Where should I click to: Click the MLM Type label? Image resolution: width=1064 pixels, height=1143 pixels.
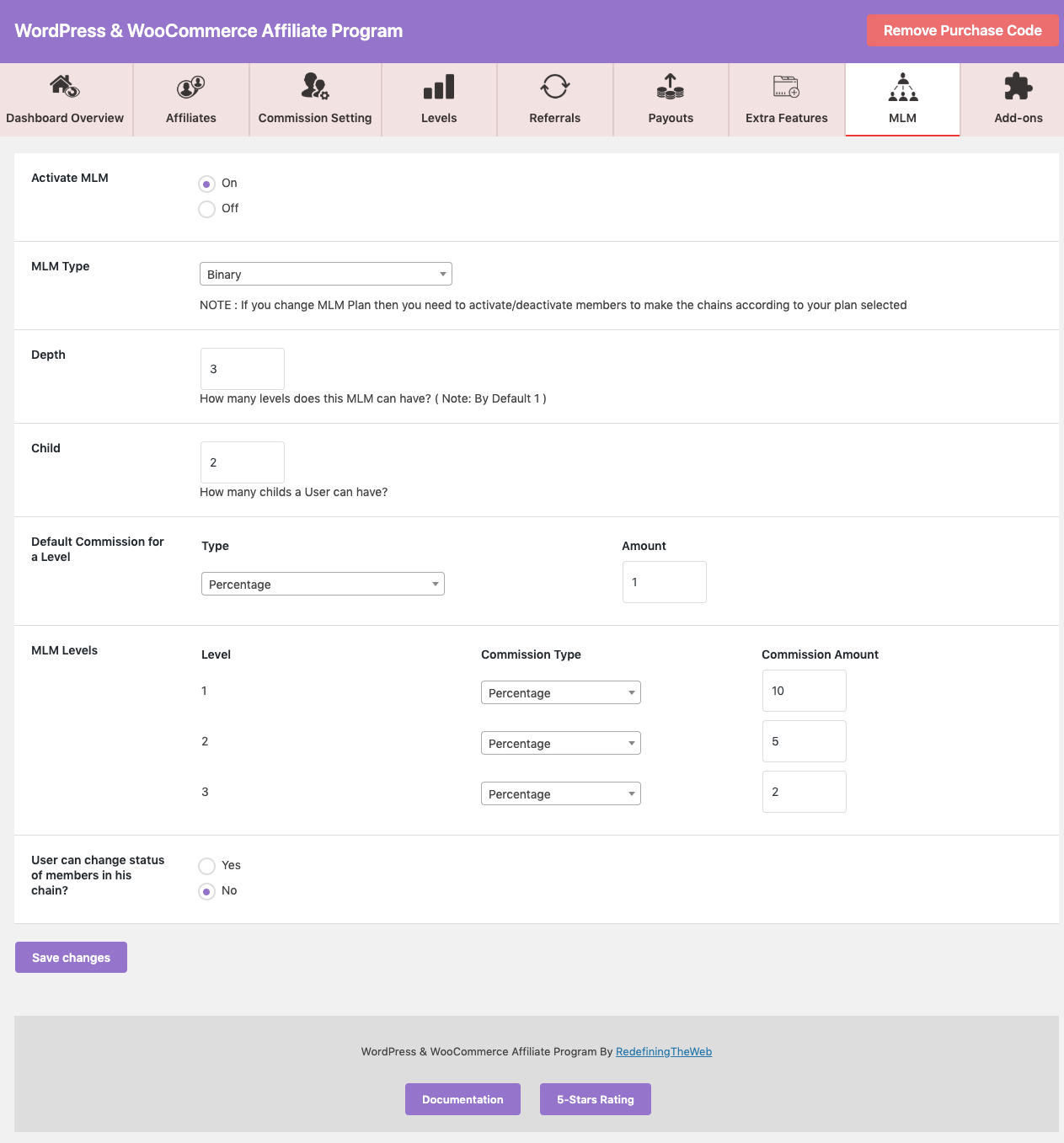point(61,266)
